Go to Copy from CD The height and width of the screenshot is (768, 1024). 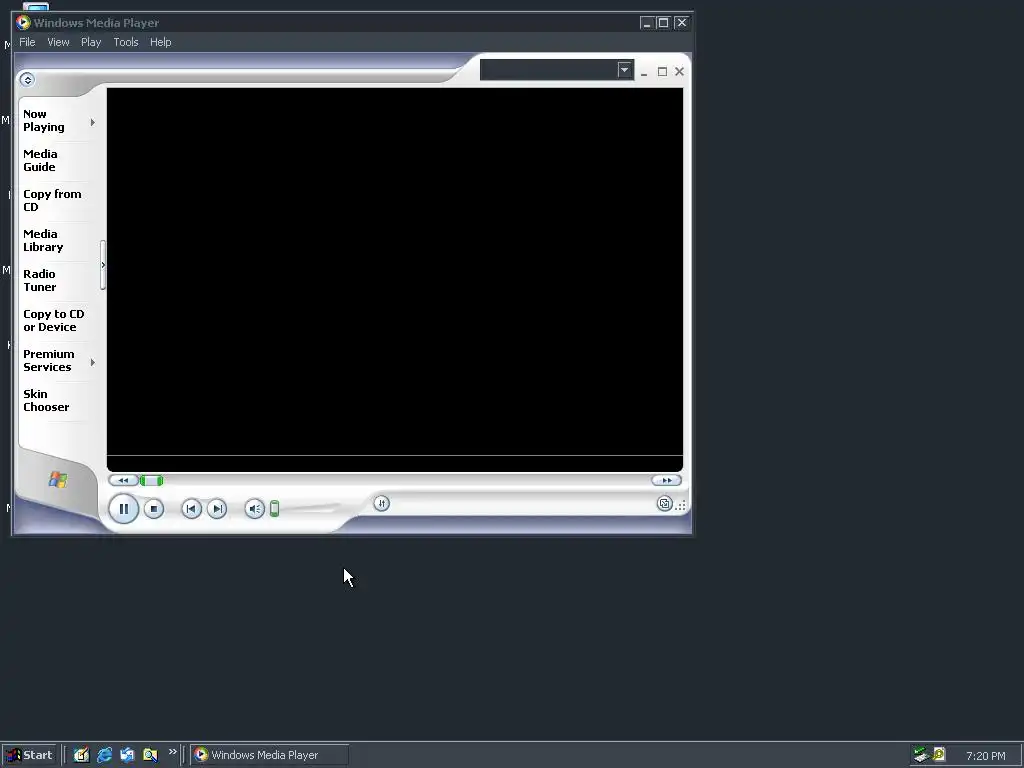(52, 200)
